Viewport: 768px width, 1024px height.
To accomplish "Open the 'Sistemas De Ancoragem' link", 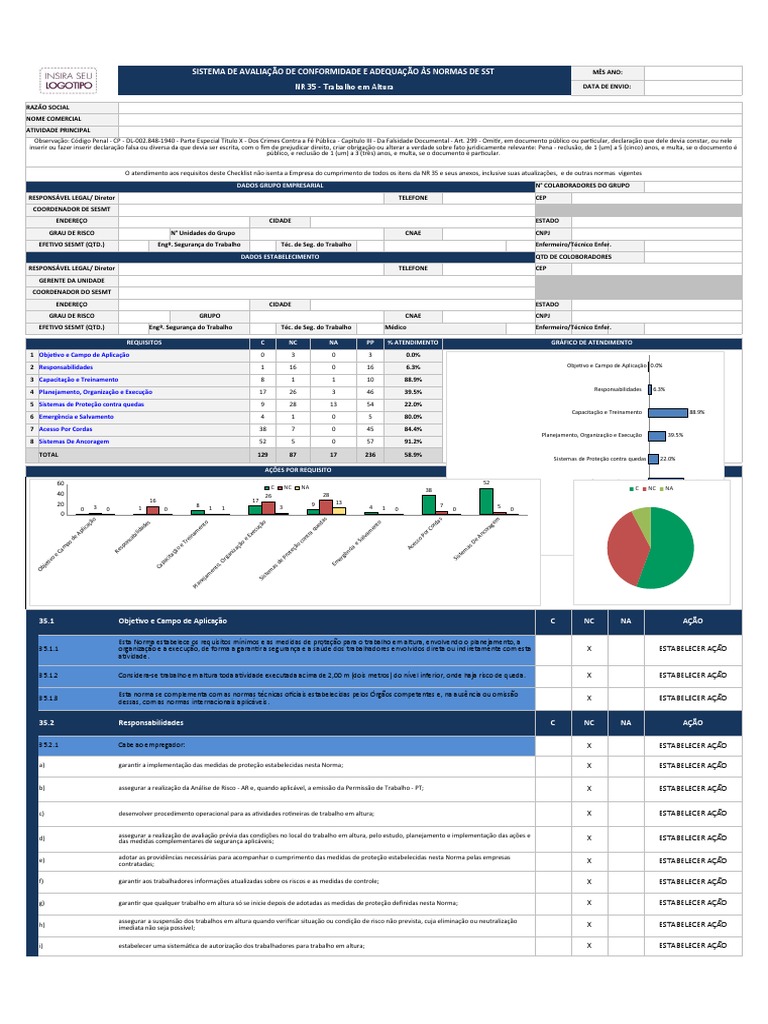I will (x=74, y=441).
